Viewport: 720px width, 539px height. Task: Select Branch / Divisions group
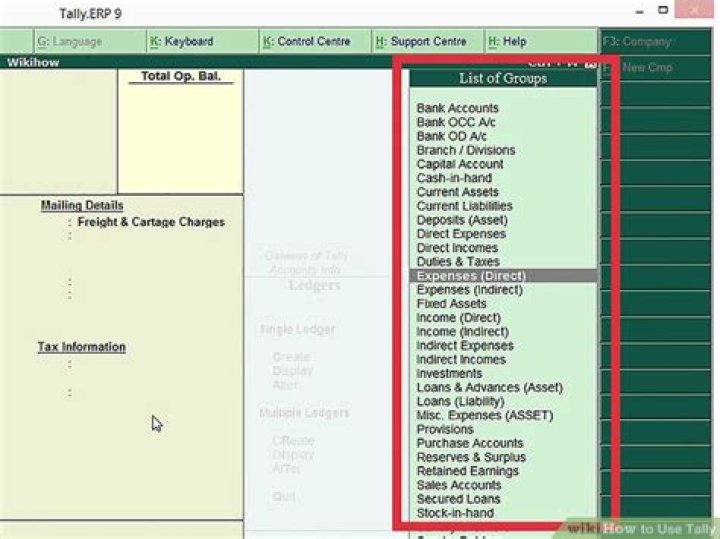click(466, 150)
